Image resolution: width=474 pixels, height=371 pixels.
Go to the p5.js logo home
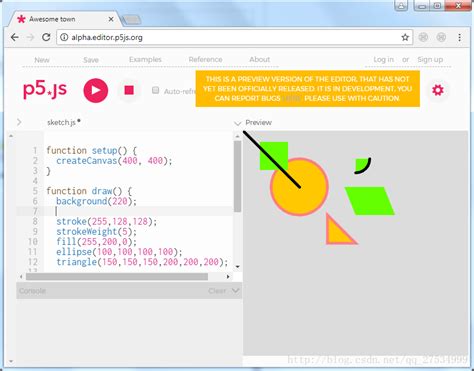(45, 90)
